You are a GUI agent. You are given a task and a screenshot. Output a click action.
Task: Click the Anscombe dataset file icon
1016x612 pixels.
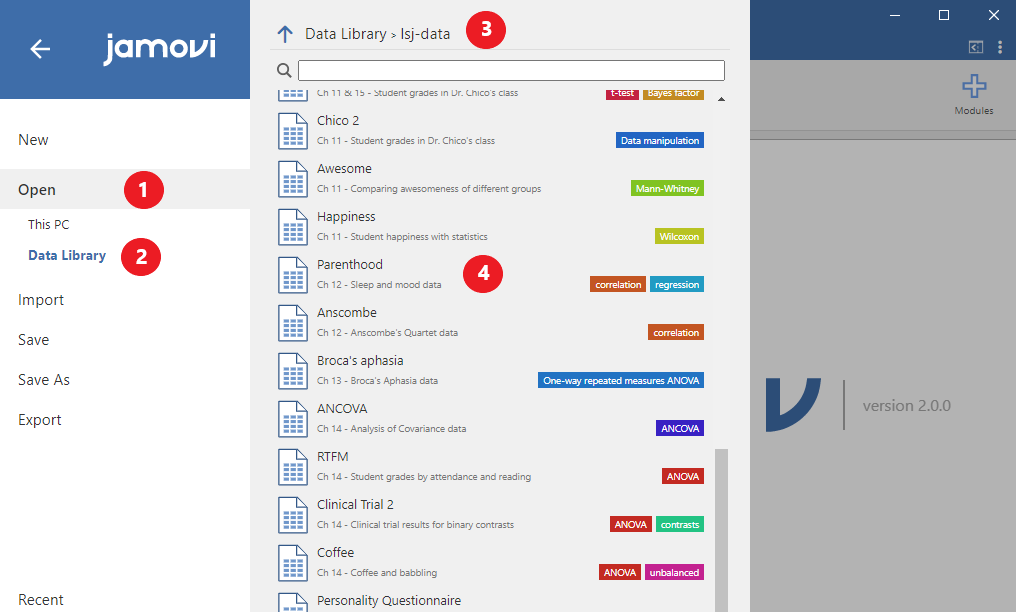293,323
